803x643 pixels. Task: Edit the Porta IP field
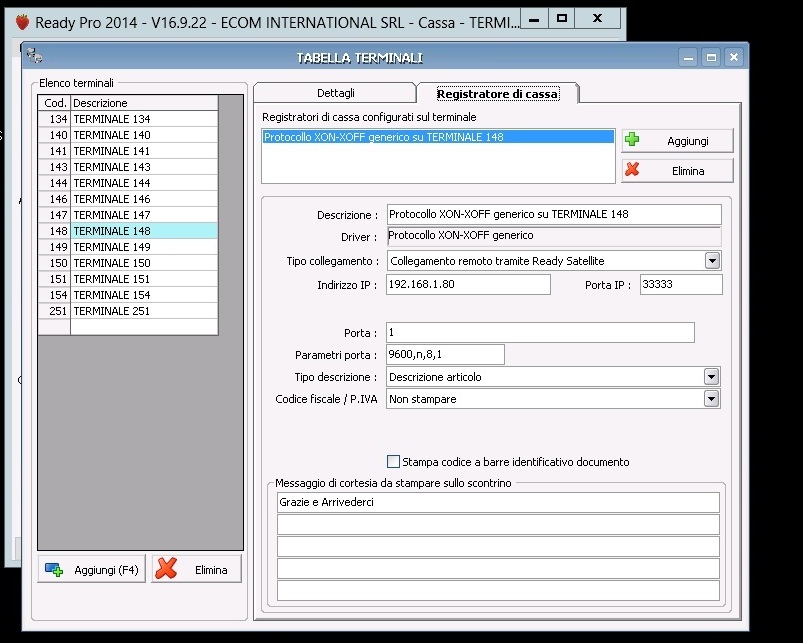coord(680,285)
